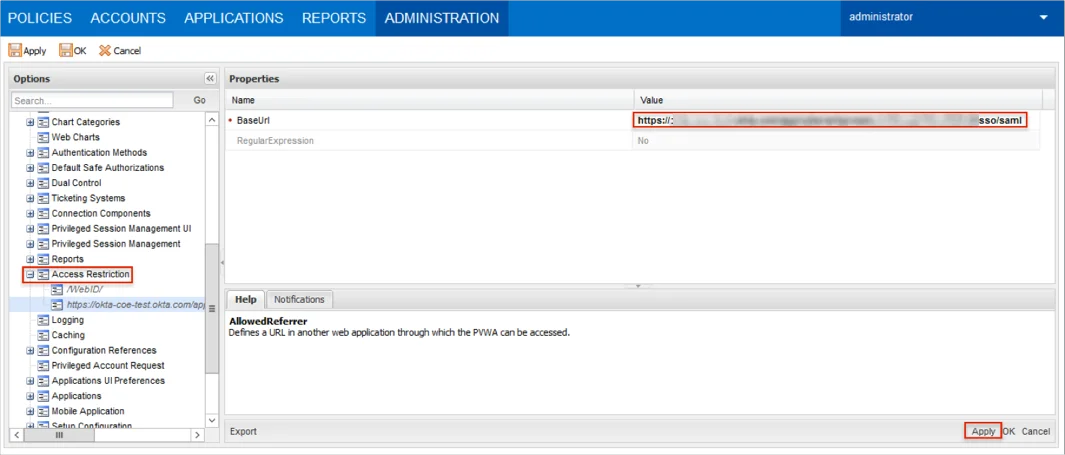Click the tree scroll up arrow

[211, 120]
